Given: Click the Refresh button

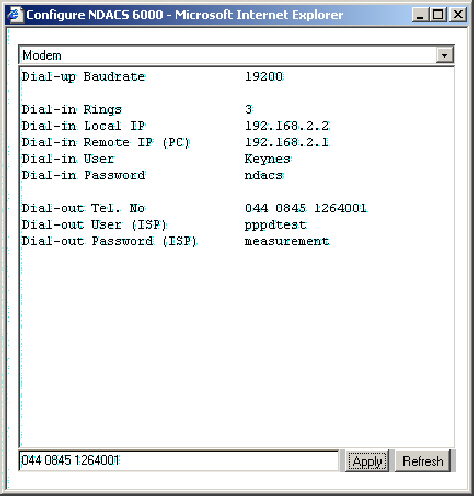Looking at the screenshot, I should tap(423, 461).
